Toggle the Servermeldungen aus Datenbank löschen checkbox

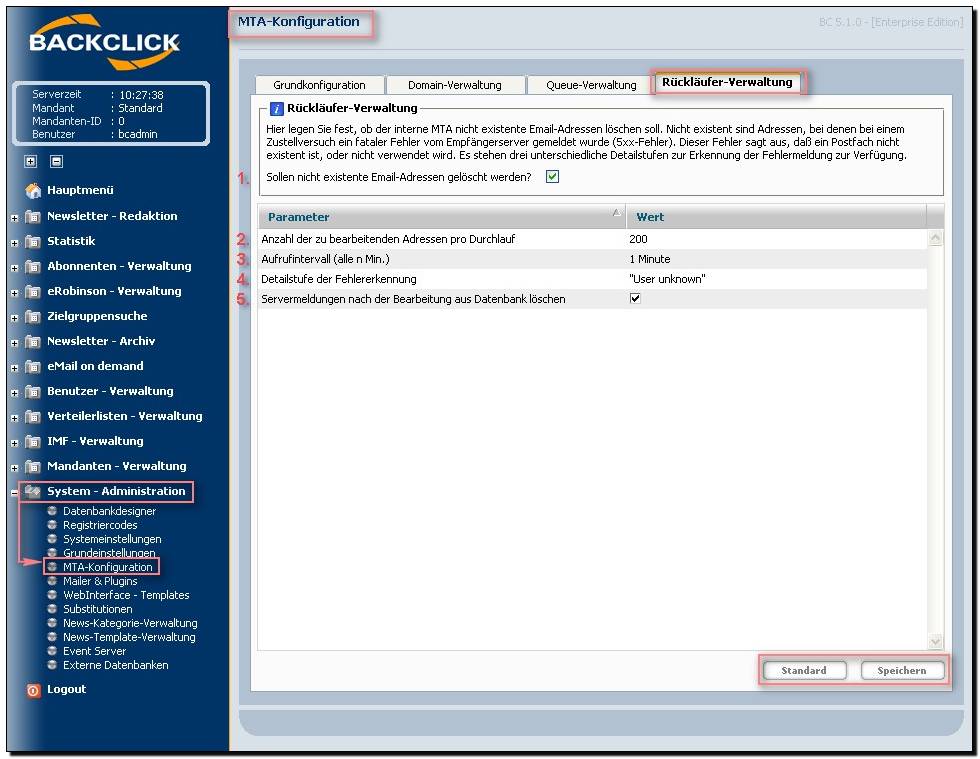tap(635, 298)
